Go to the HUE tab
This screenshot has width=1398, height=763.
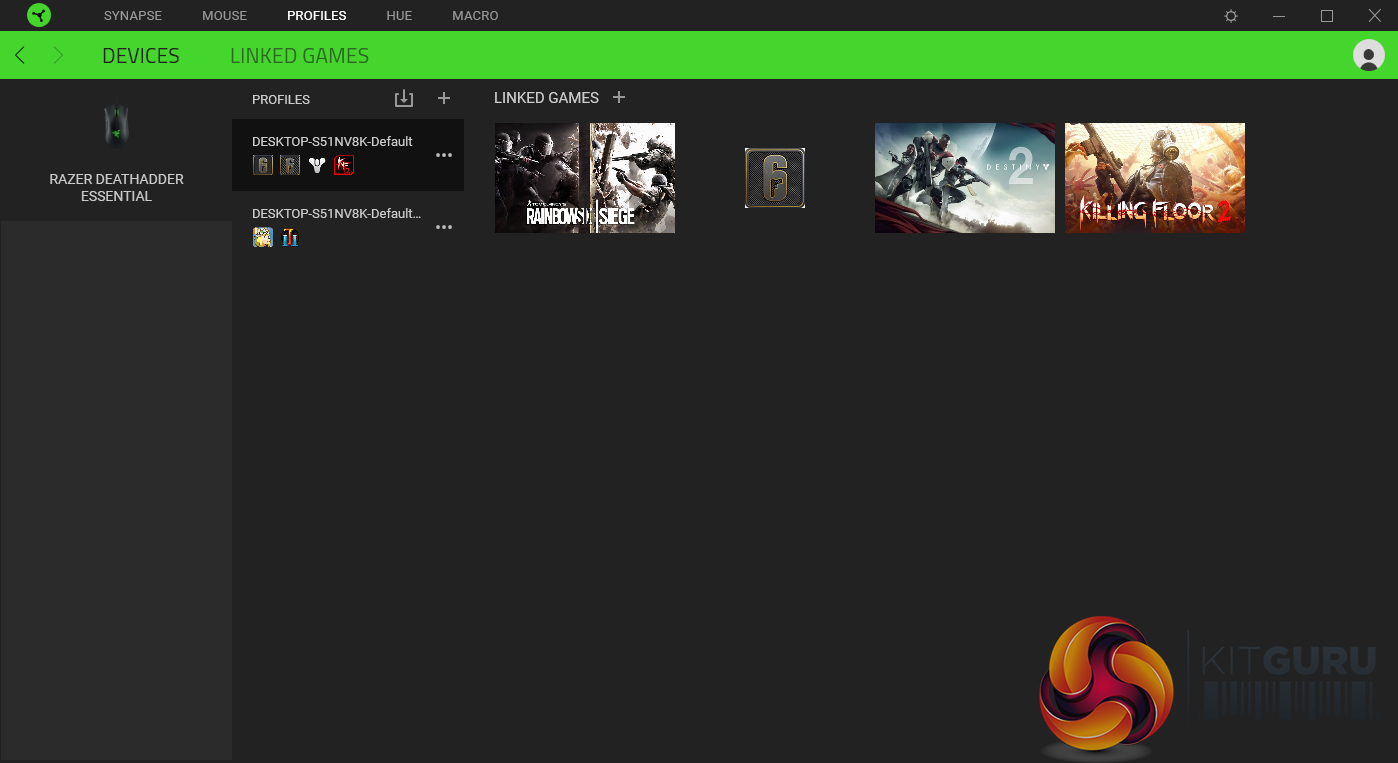(x=399, y=16)
